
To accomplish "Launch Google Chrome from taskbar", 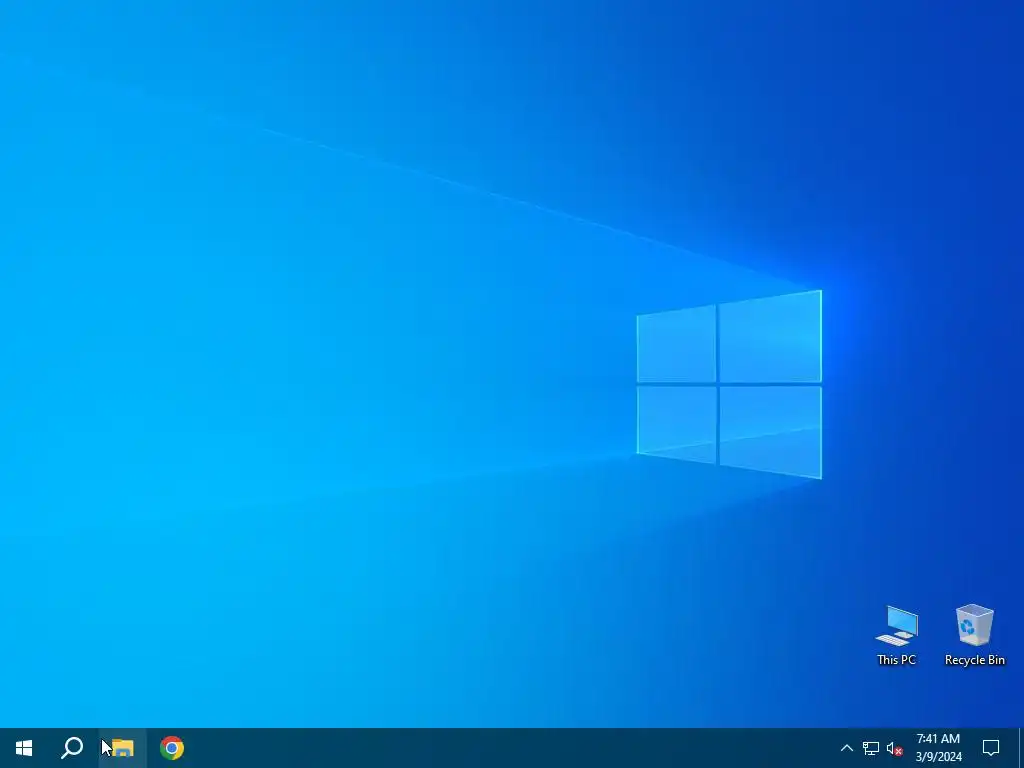I will pyautogui.click(x=172, y=748).
